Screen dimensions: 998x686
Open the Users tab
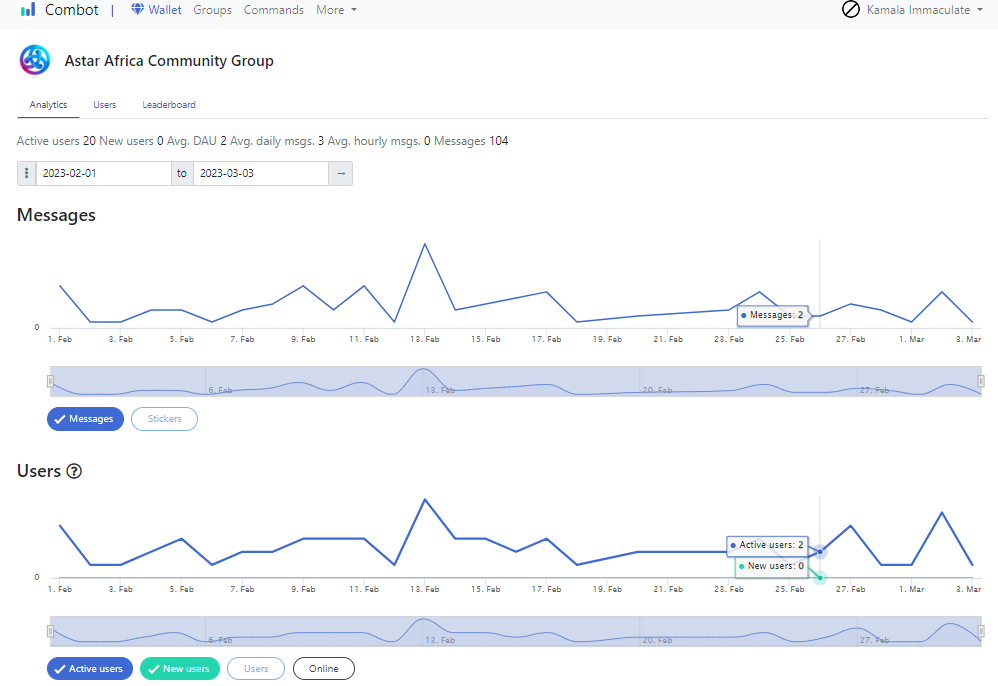[104, 104]
